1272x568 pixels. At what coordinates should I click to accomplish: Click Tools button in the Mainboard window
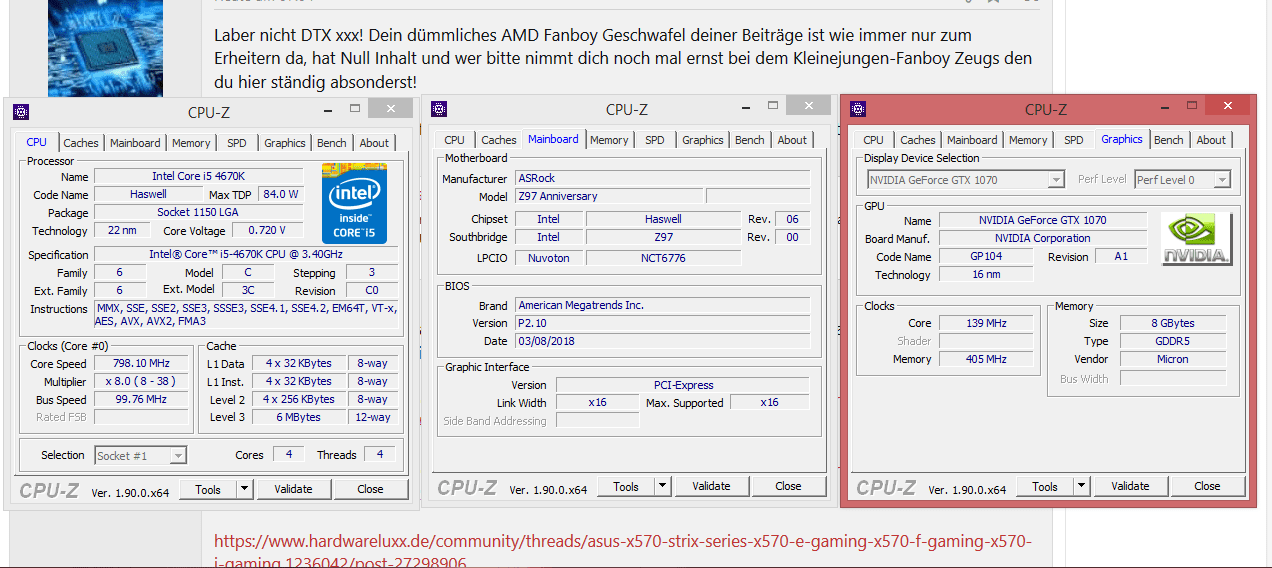pyautogui.click(x=626, y=486)
